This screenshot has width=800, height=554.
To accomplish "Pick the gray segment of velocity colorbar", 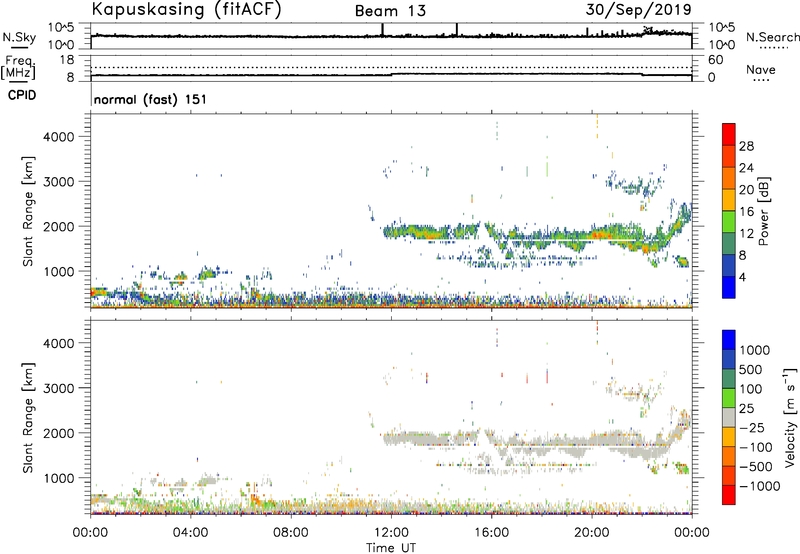I will point(729,418).
